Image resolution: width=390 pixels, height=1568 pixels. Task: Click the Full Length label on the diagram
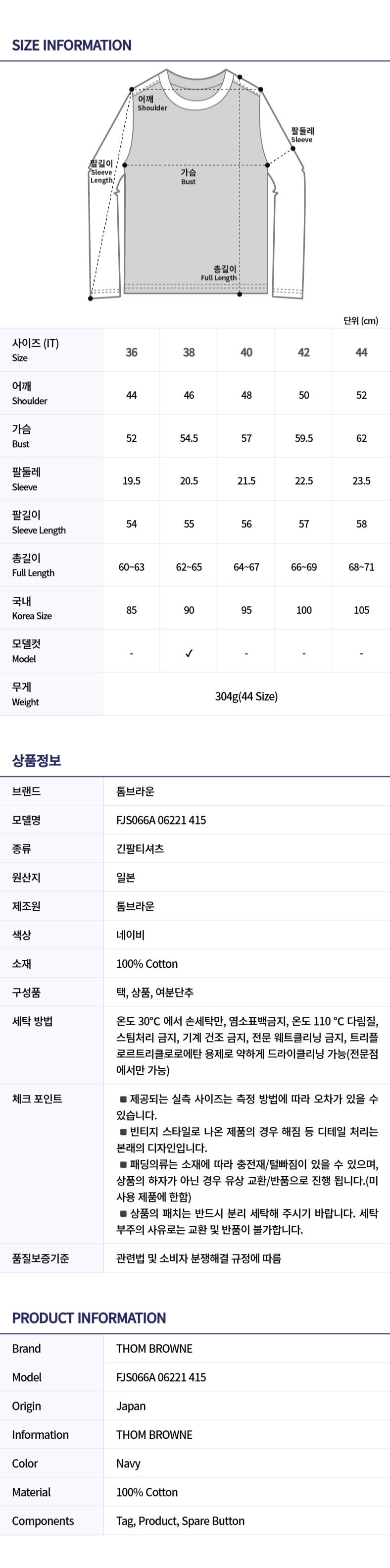(x=219, y=273)
